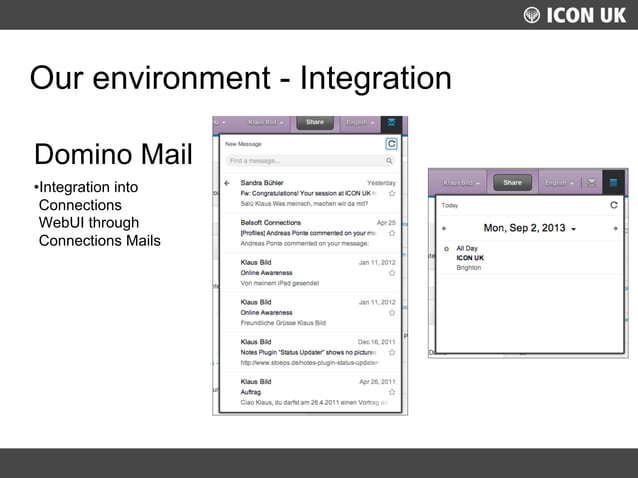The image size is (638, 478).
Task: Open English language dropdown in mail panel
Action: tap(360, 122)
